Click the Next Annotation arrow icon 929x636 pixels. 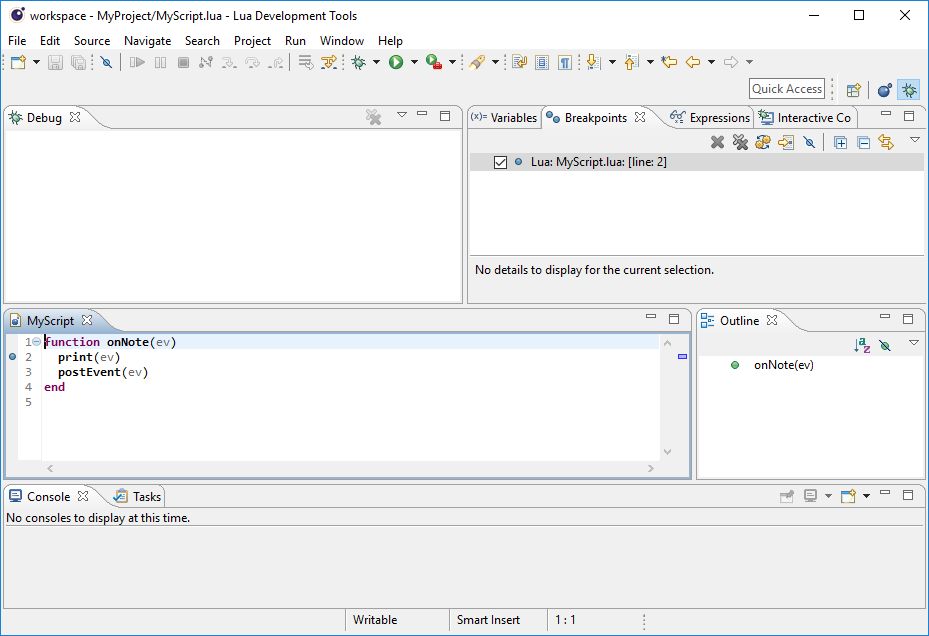593,62
